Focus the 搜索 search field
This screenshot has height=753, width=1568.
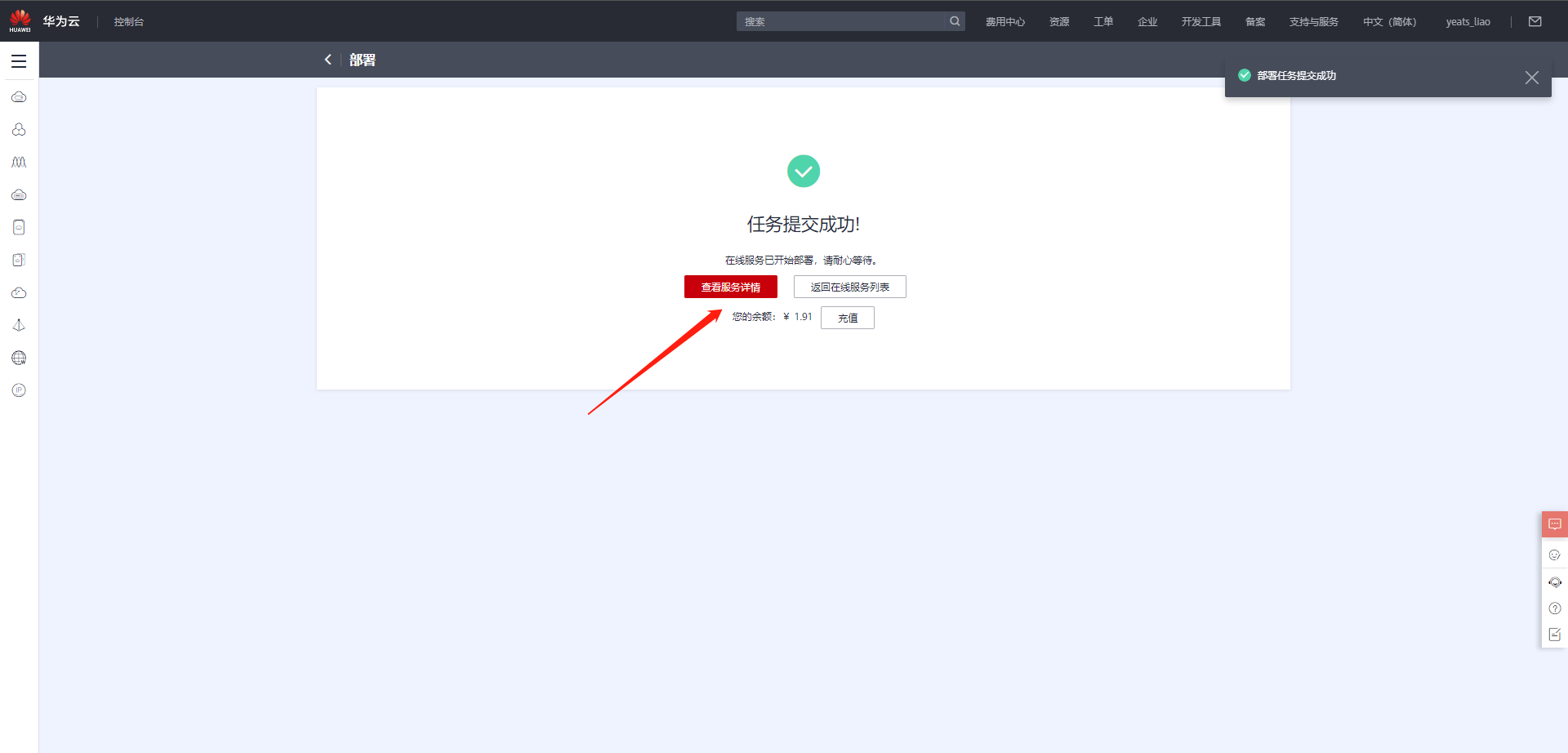tap(841, 21)
